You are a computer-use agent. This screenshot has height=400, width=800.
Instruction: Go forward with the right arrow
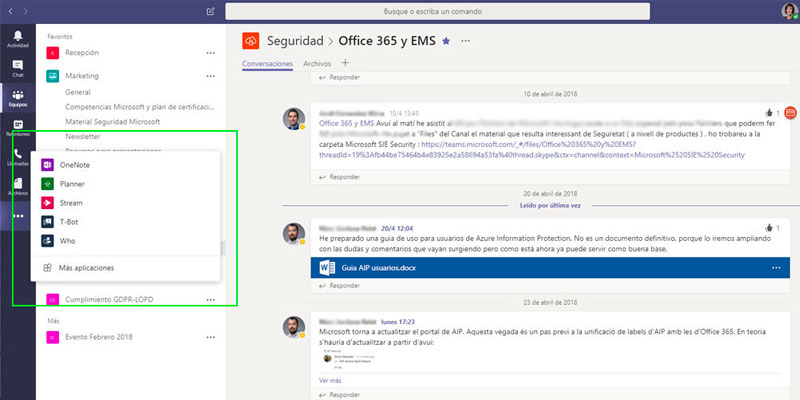tap(26, 11)
